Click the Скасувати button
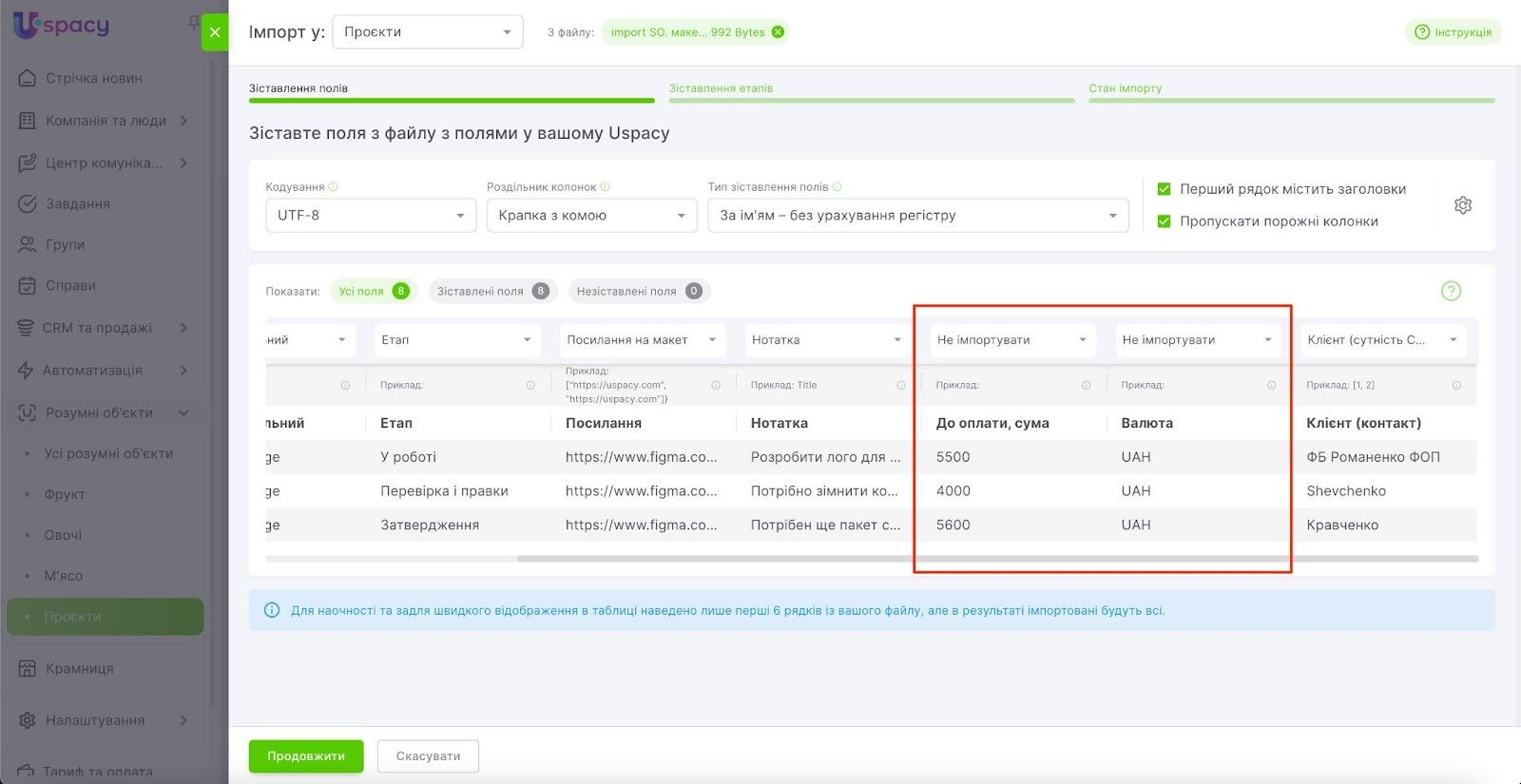The width and height of the screenshot is (1521, 784). (x=428, y=756)
